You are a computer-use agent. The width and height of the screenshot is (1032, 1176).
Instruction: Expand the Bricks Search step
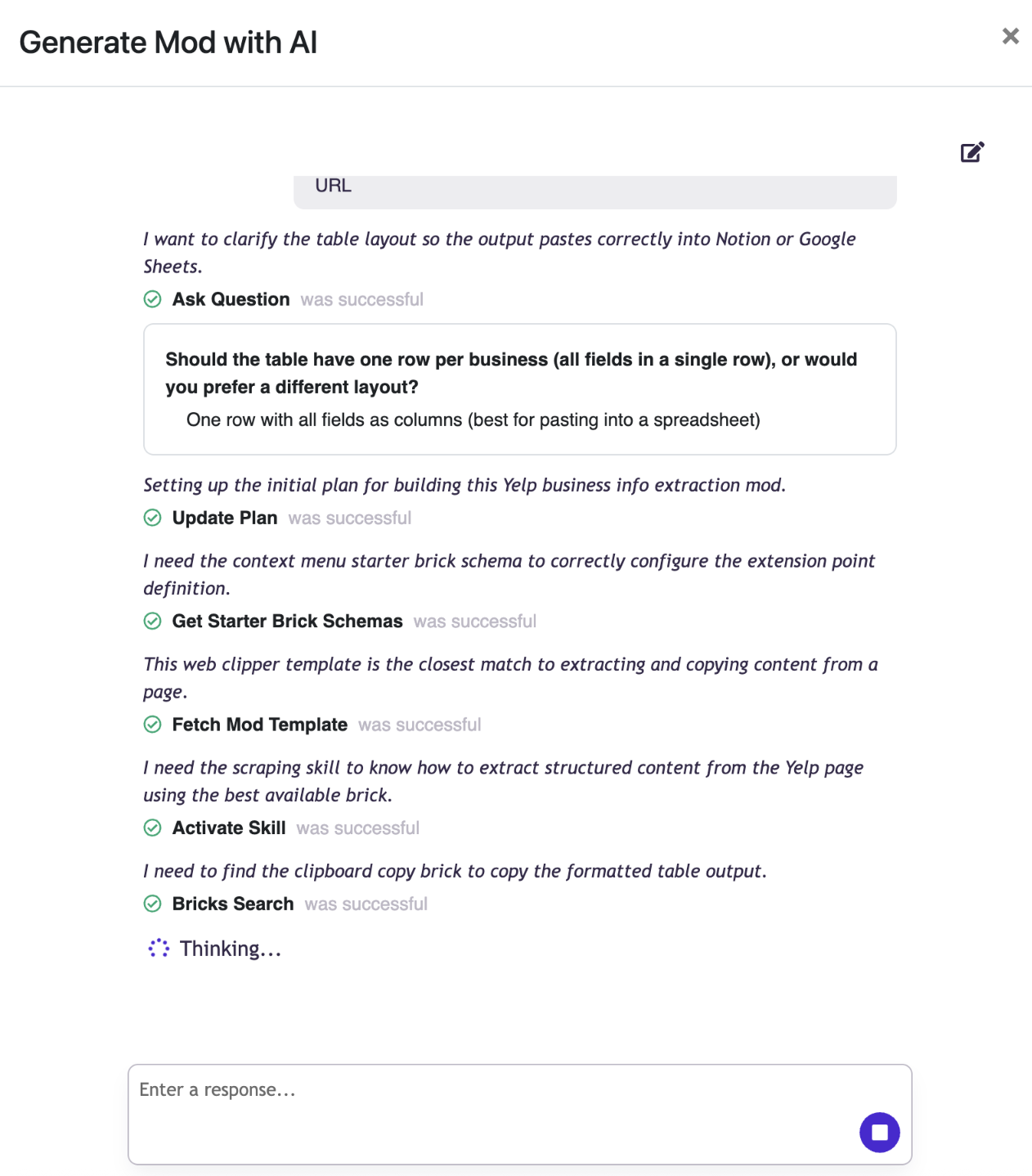(233, 904)
